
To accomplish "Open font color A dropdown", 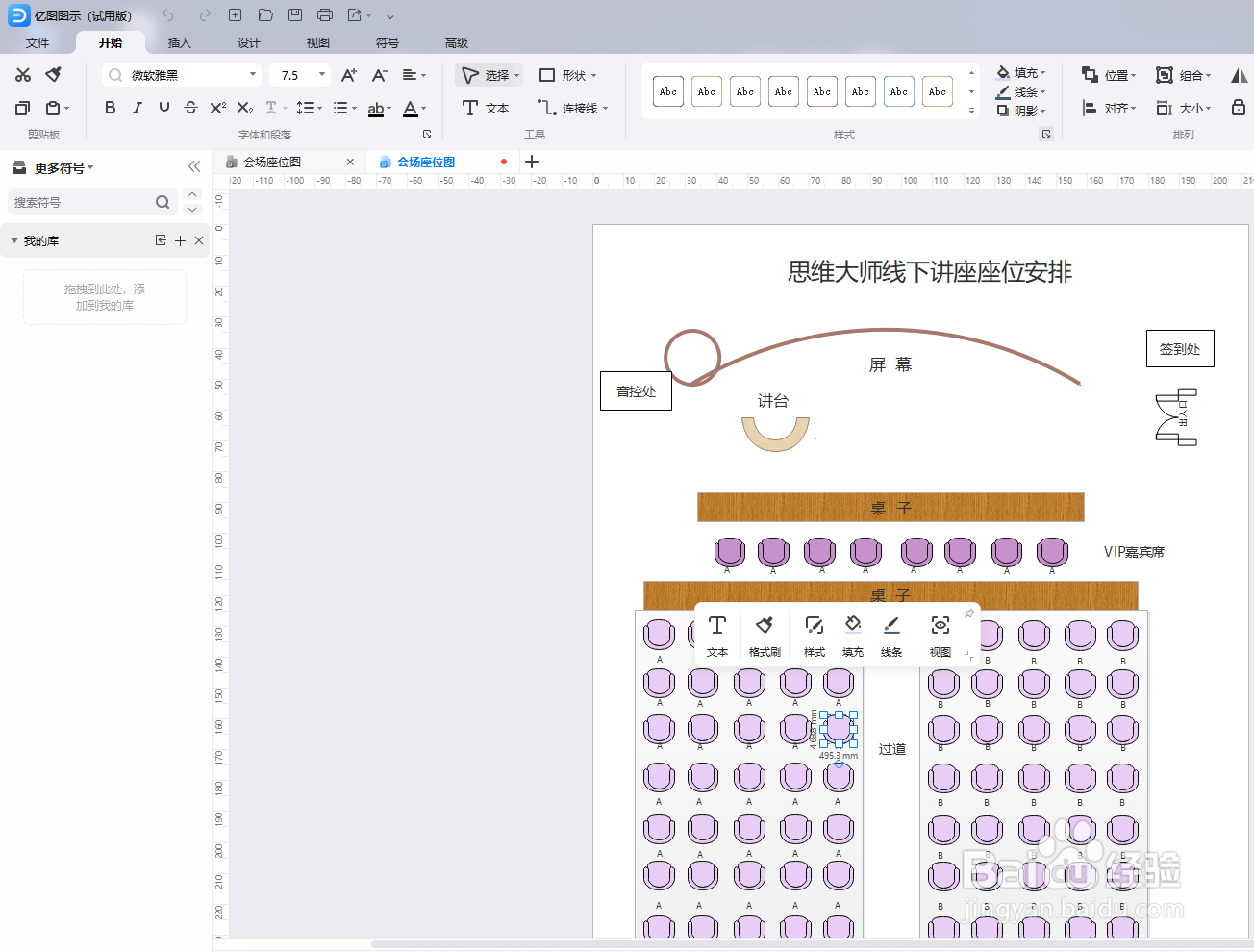I will (x=414, y=108).
